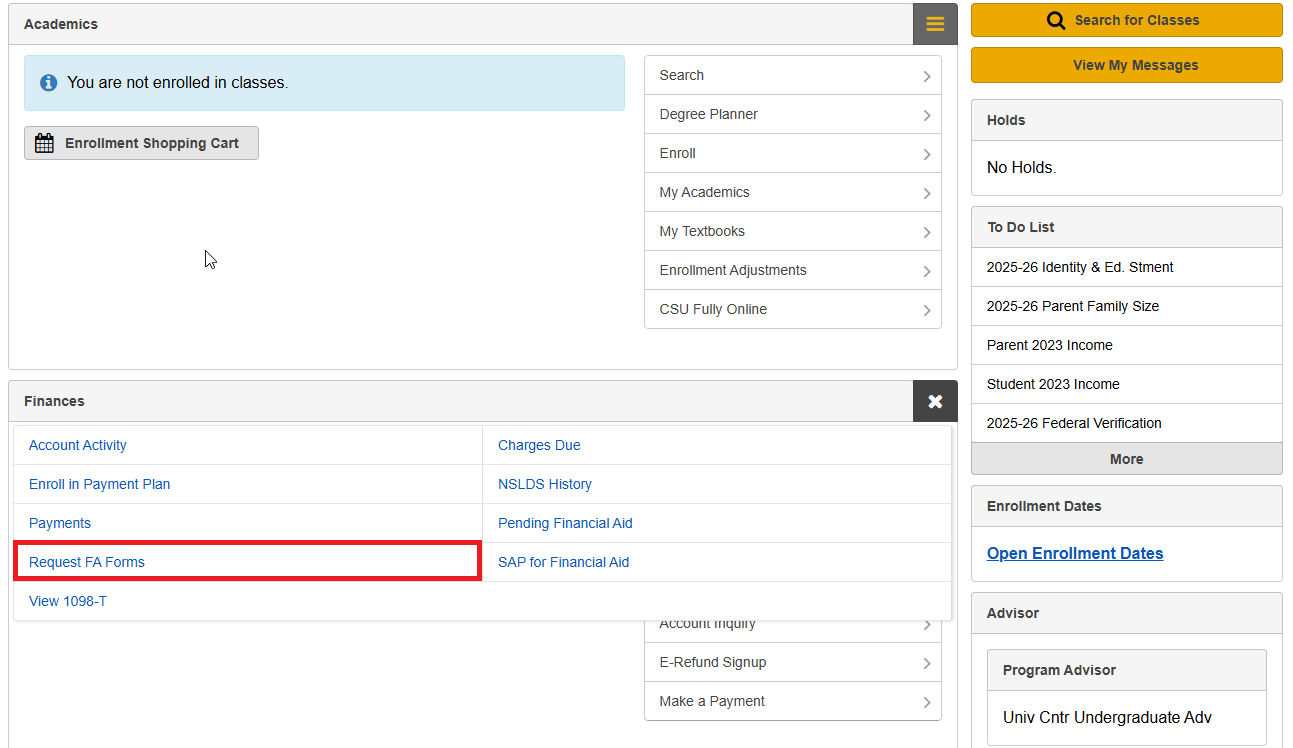
Task: View Account Activity in Finances
Action: tap(77, 445)
